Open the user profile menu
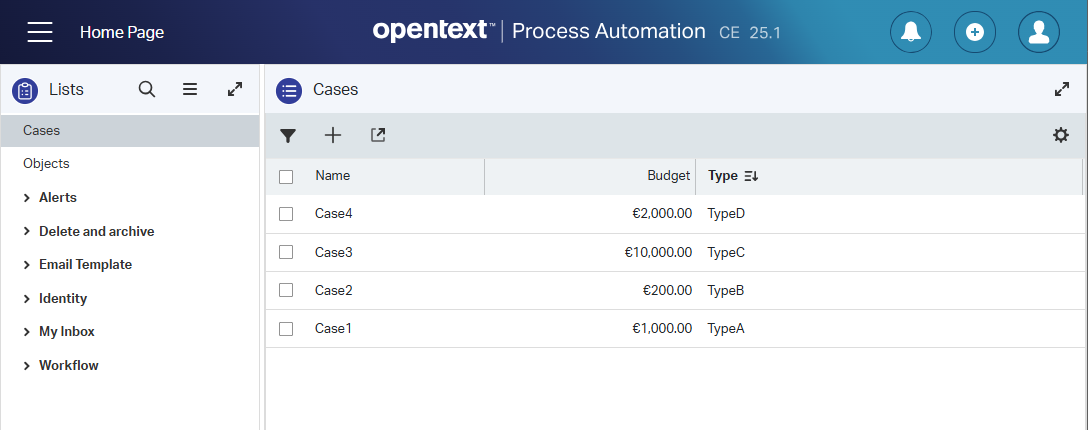Image resolution: width=1088 pixels, height=430 pixels. coord(1039,32)
